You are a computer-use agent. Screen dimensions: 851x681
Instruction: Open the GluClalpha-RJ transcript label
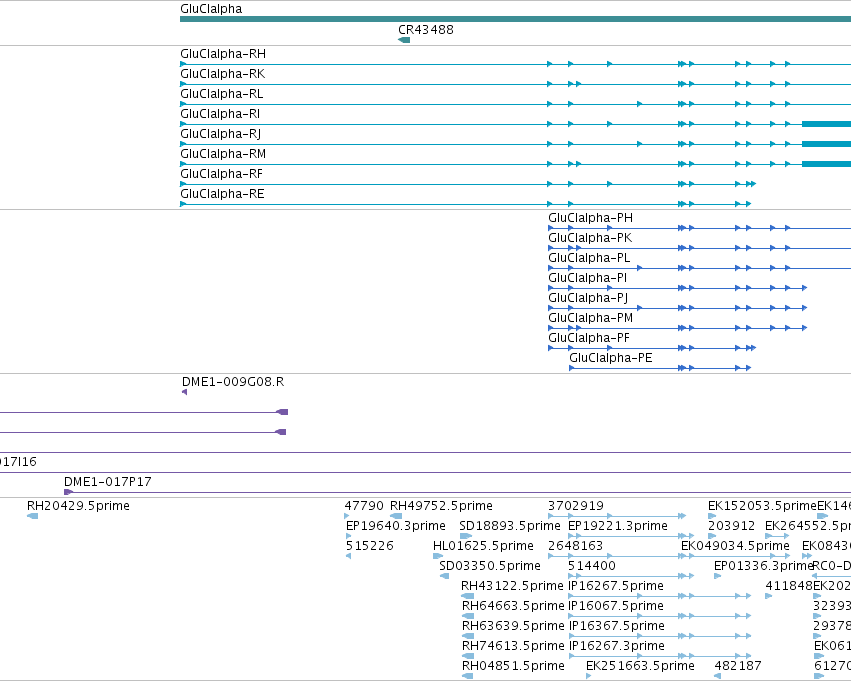coord(221,134)
